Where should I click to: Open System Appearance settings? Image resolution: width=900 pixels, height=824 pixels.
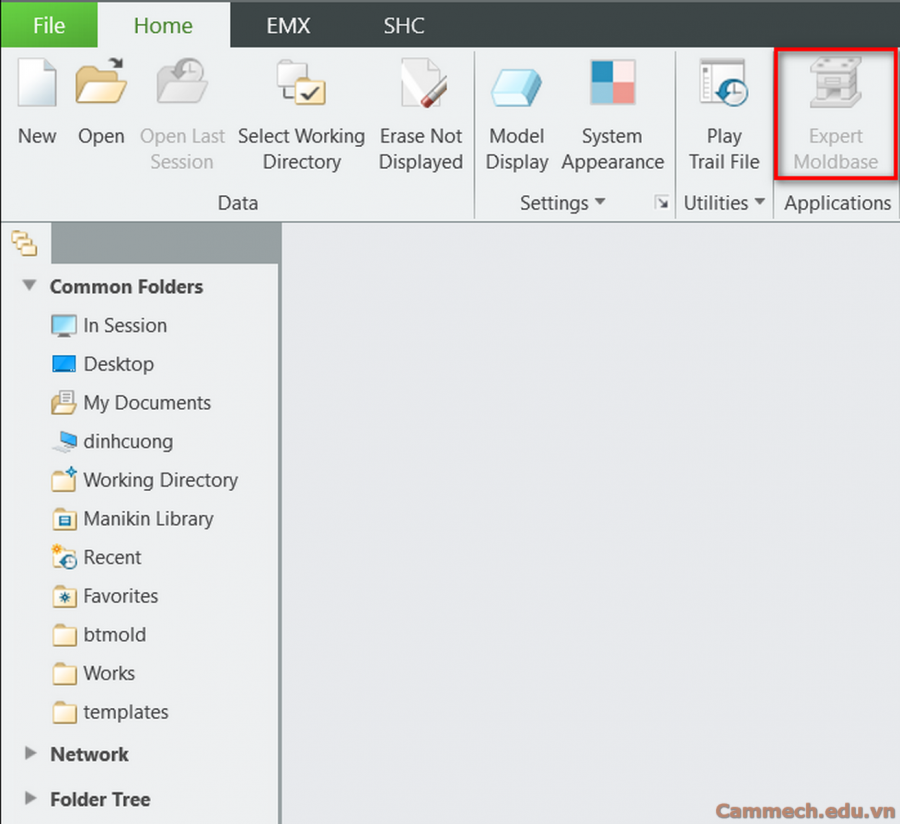tap(612, 87)
